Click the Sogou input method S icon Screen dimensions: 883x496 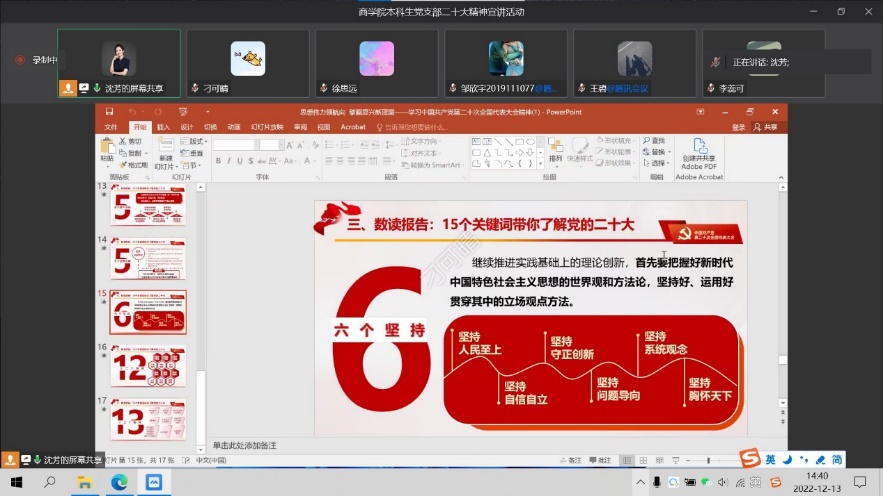pyautogui.click(x=749, y=459)
